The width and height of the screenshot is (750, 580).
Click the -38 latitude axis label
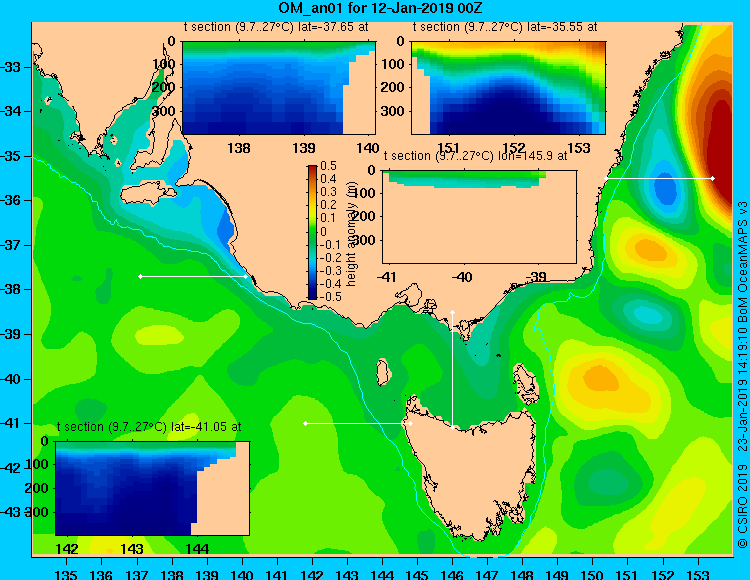point(11,289)
